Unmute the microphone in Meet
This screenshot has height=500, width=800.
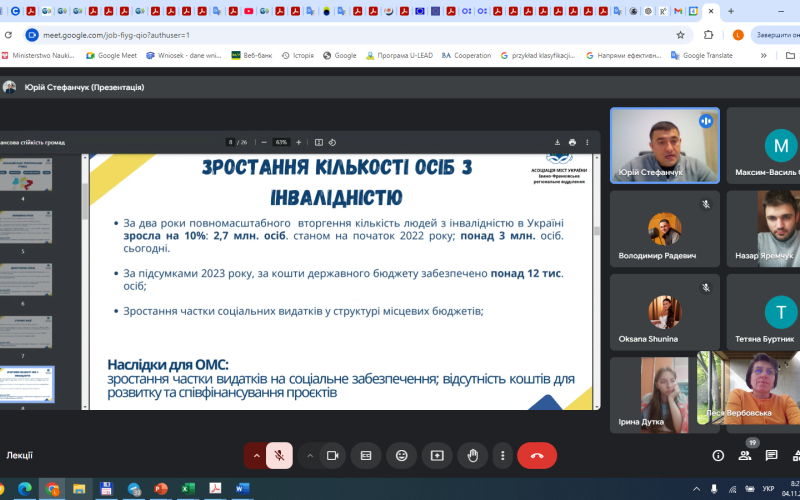[x=279, y=456]
